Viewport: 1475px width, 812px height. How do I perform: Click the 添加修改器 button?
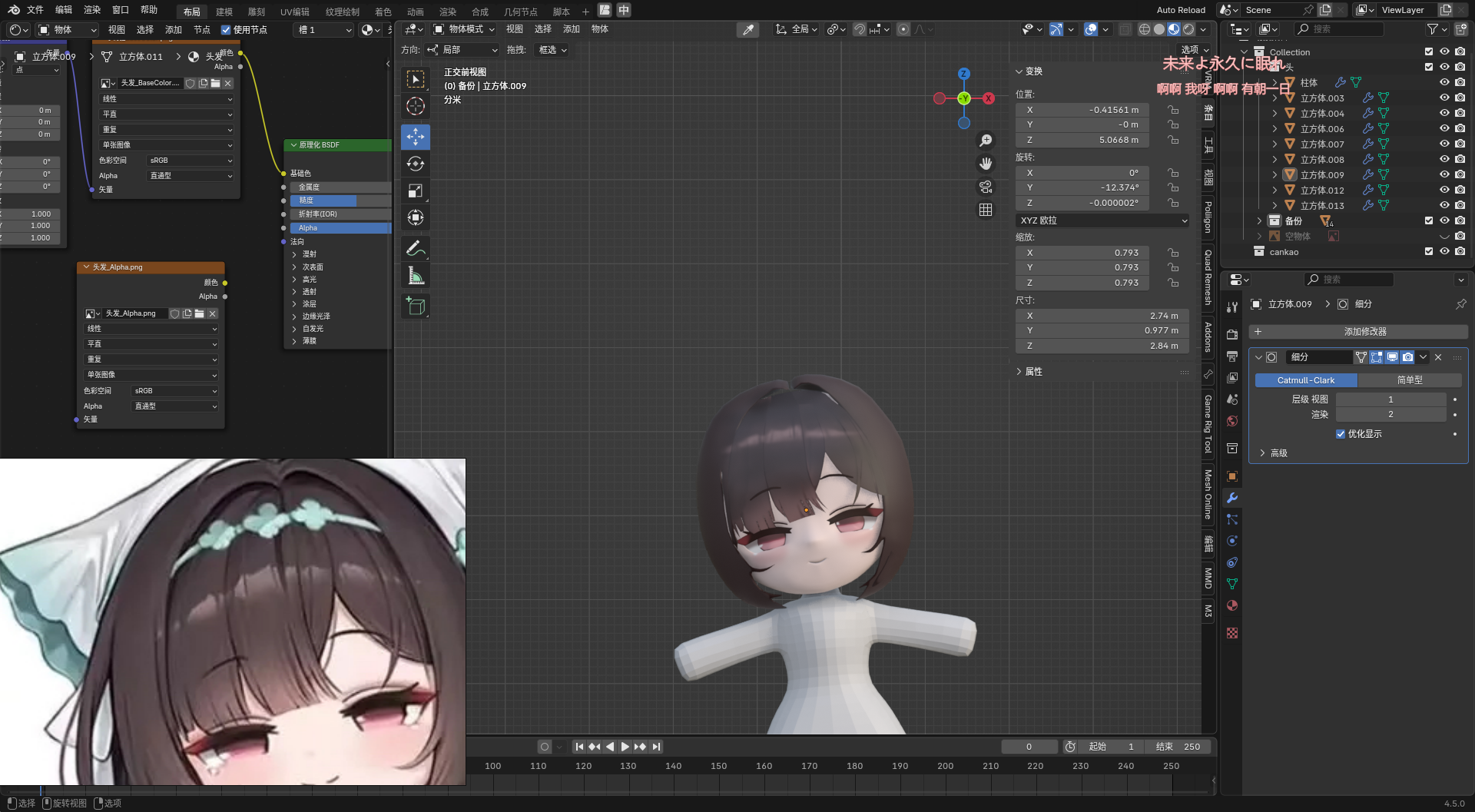1364,332
